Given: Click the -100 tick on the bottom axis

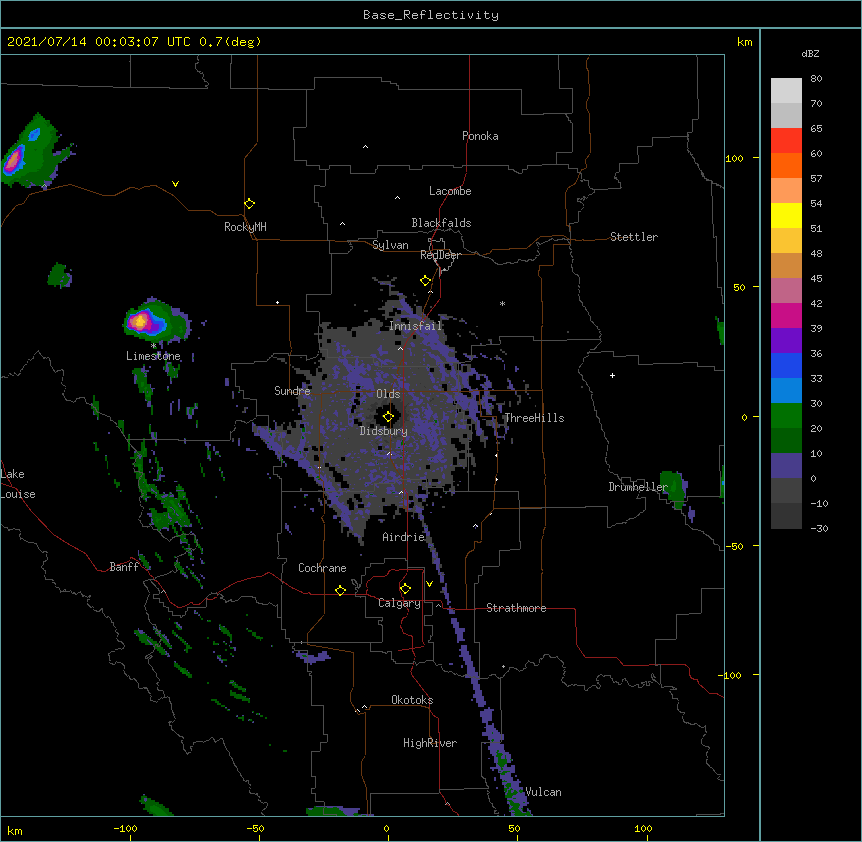Looking at the screenshot, I should [125, 828].
